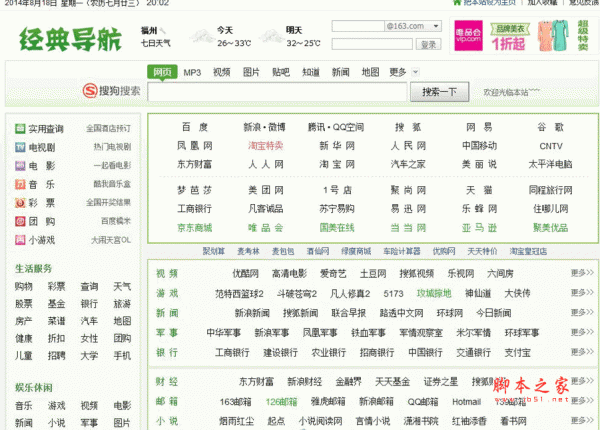600x430 pixels.
Task: Open the CNTV link
Action: click(551, 146)
